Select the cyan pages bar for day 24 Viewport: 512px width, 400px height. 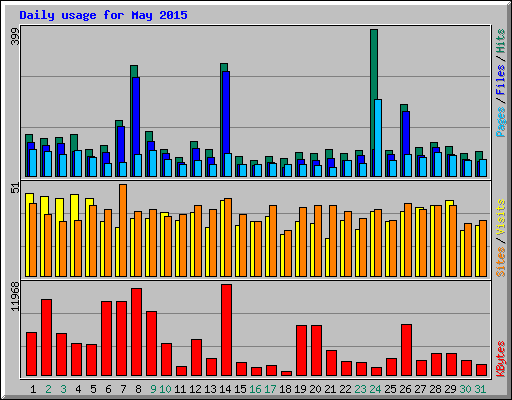tap(378, 138)
